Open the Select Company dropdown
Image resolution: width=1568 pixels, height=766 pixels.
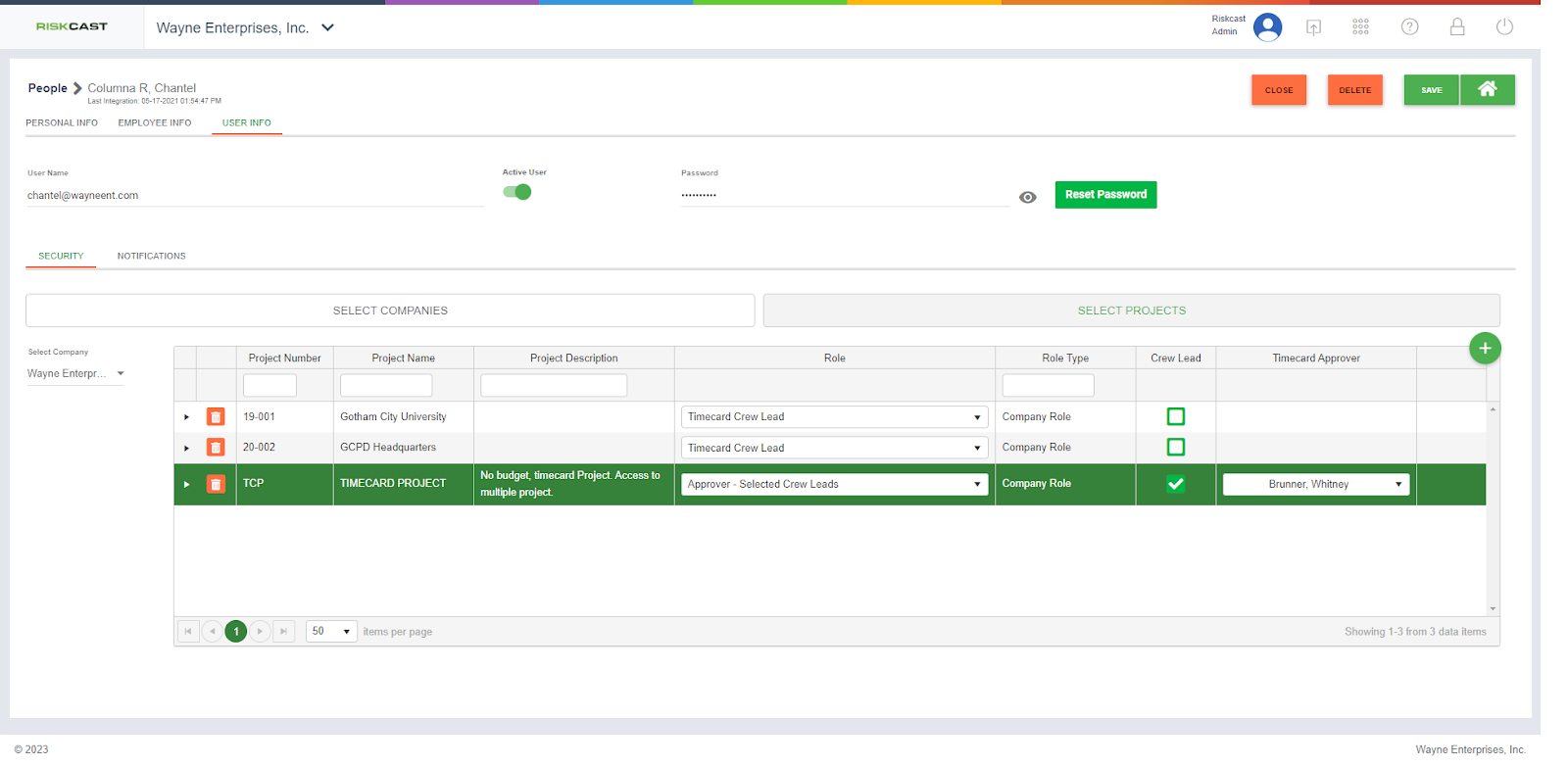coord(75,373)
